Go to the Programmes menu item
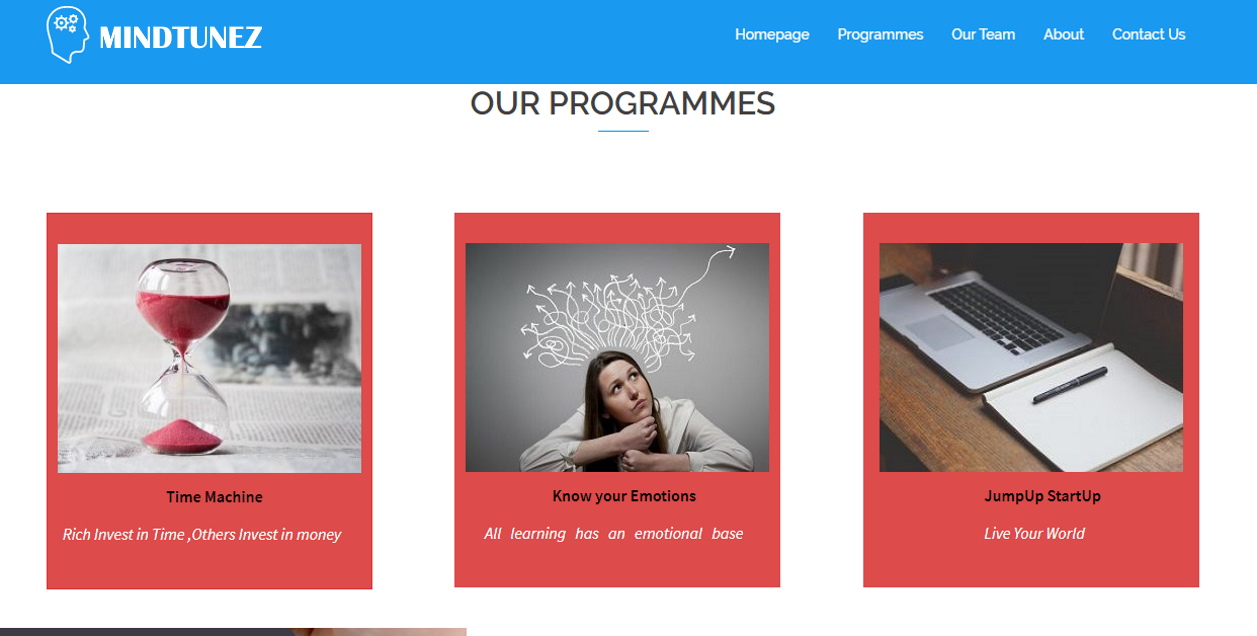The width and height of the screenshot is (1257, 636). click(880, 34)
